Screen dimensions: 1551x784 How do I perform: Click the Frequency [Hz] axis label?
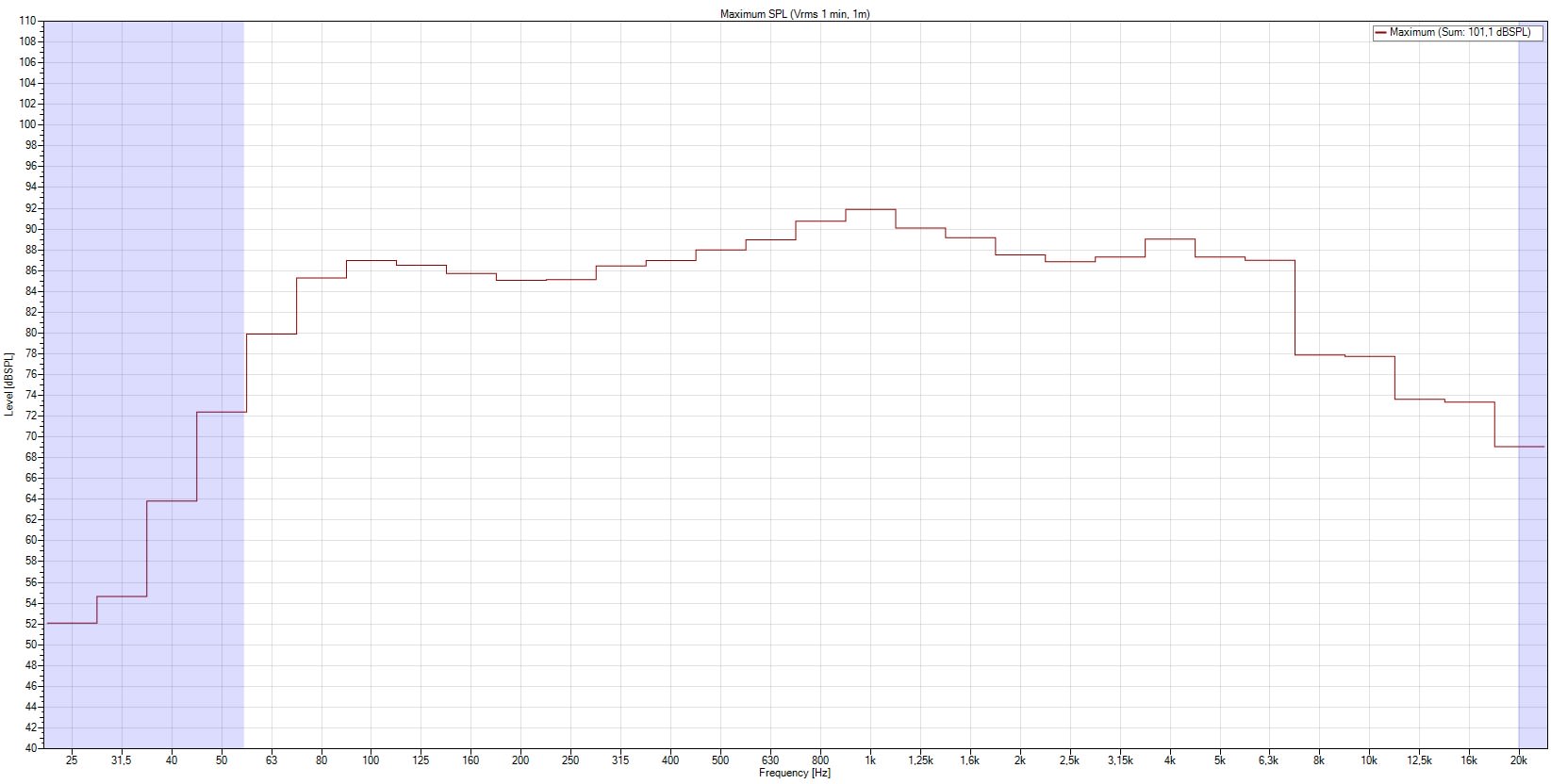point(794,774)
